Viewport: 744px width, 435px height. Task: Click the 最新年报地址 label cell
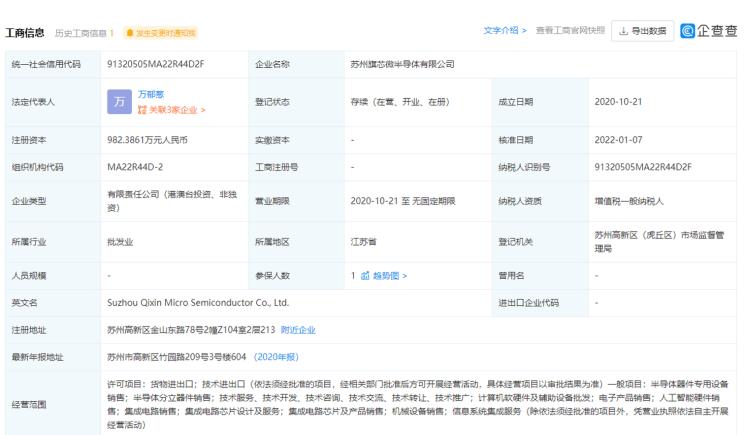53,357
